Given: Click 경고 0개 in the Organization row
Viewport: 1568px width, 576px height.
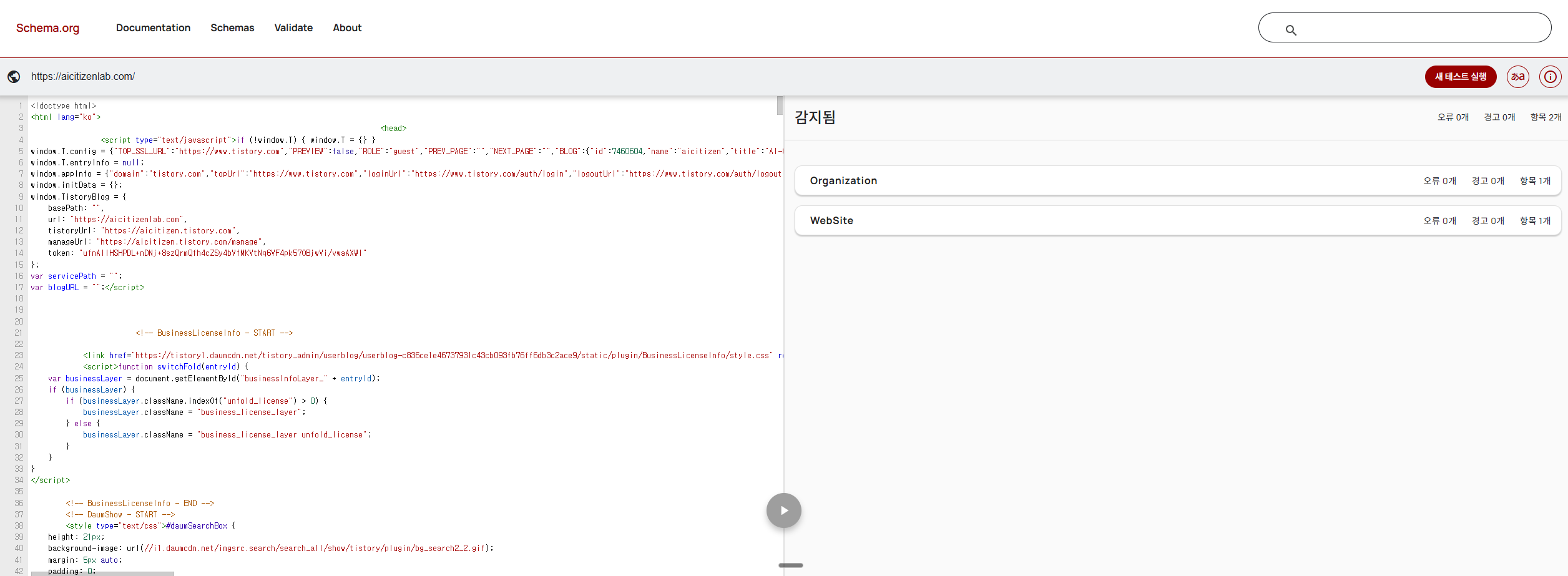Looking at the screenshot, I should [x=1488, y=181].
